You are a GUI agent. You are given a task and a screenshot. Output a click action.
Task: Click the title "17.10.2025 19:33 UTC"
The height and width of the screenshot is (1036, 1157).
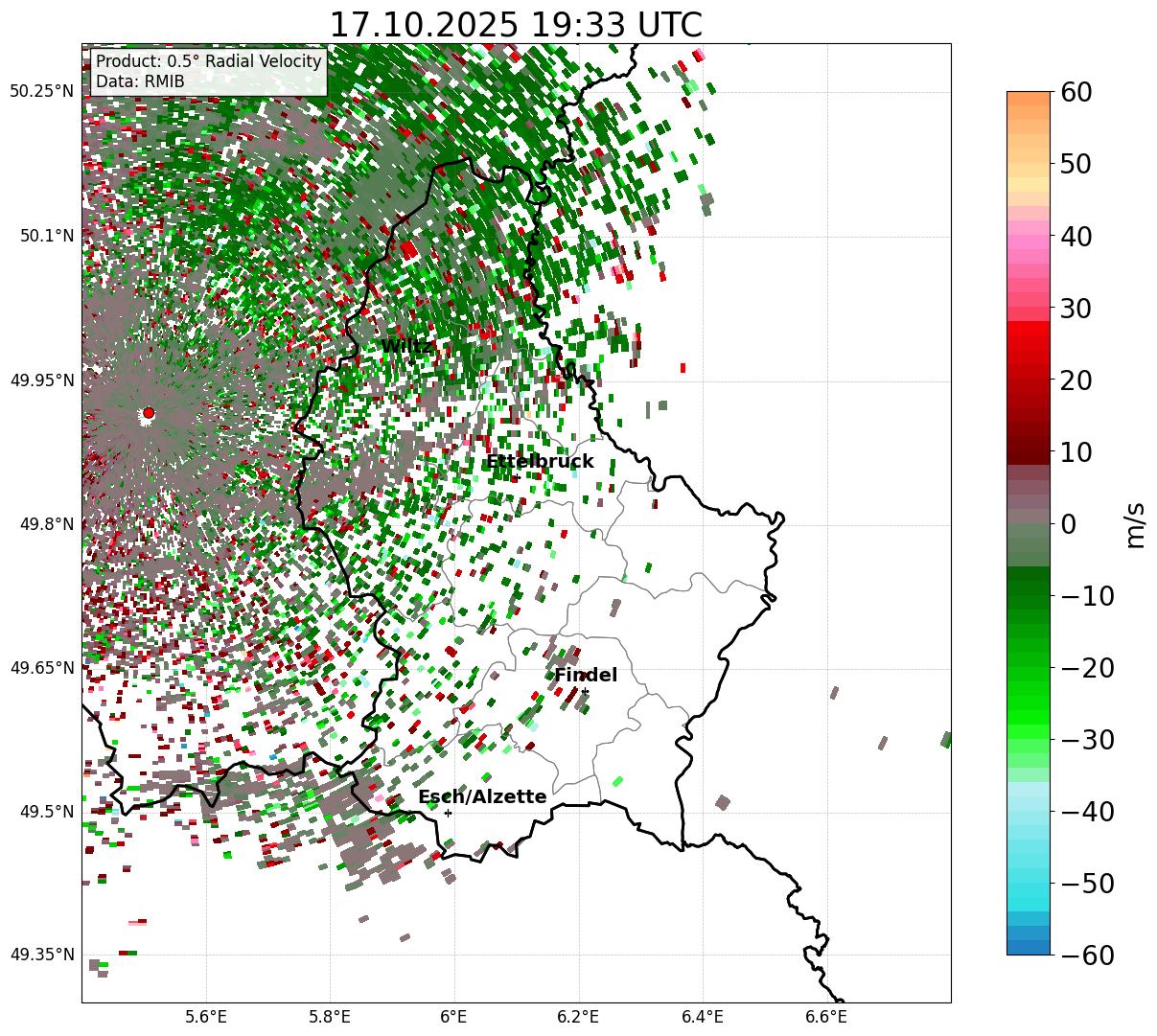coord(516,25)
